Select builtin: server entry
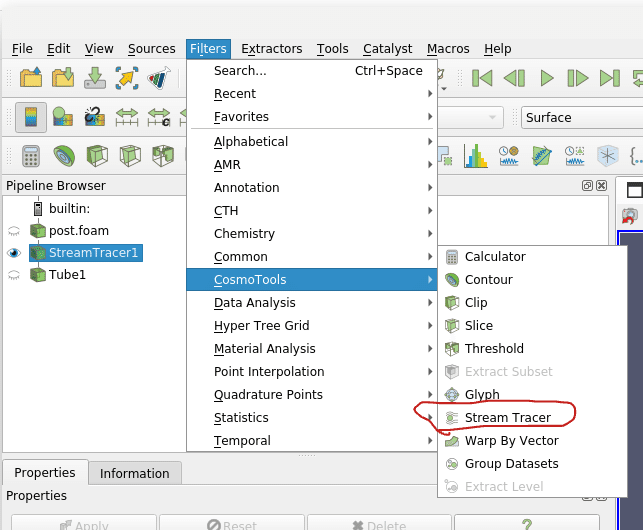This screenshot has width=643, height=530. pyautogui.click(x=69, y=209)
